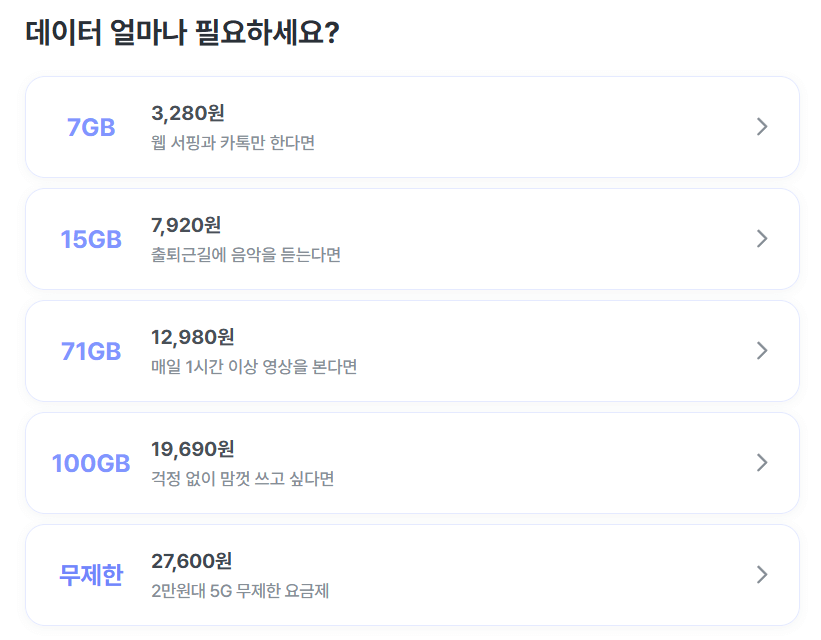Expand the 7GB plan details chevron
Viewport: 821px width, 640px height.
[762, 127]
